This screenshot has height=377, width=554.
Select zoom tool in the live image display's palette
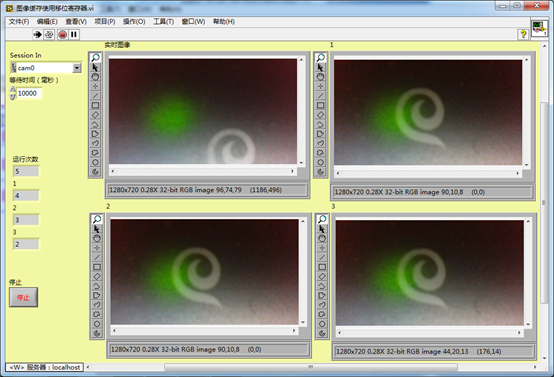coord(95,58)
